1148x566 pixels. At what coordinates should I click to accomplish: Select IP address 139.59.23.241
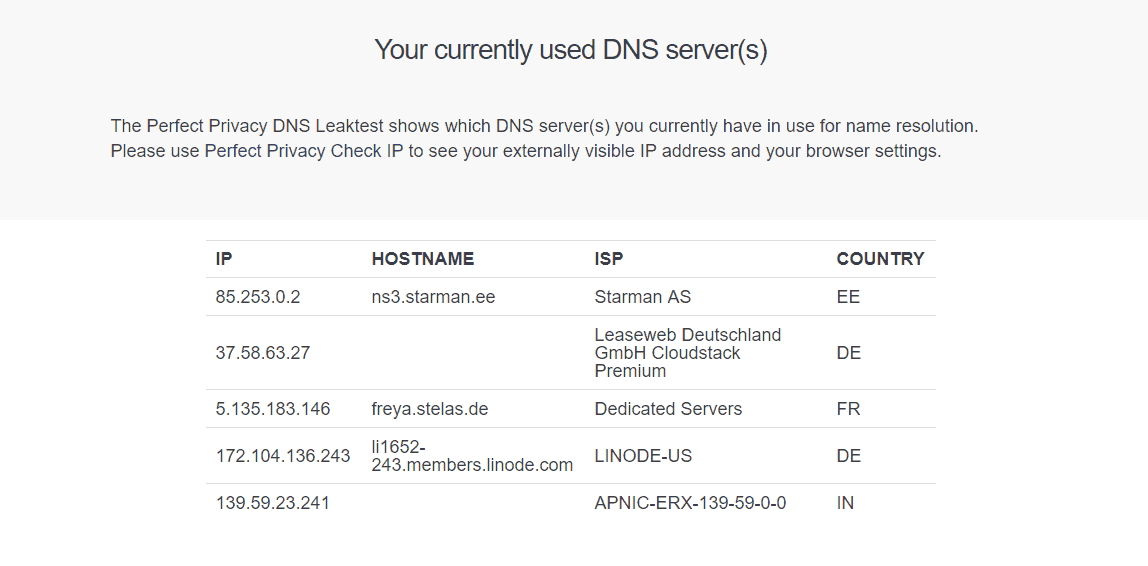[272, 503]
